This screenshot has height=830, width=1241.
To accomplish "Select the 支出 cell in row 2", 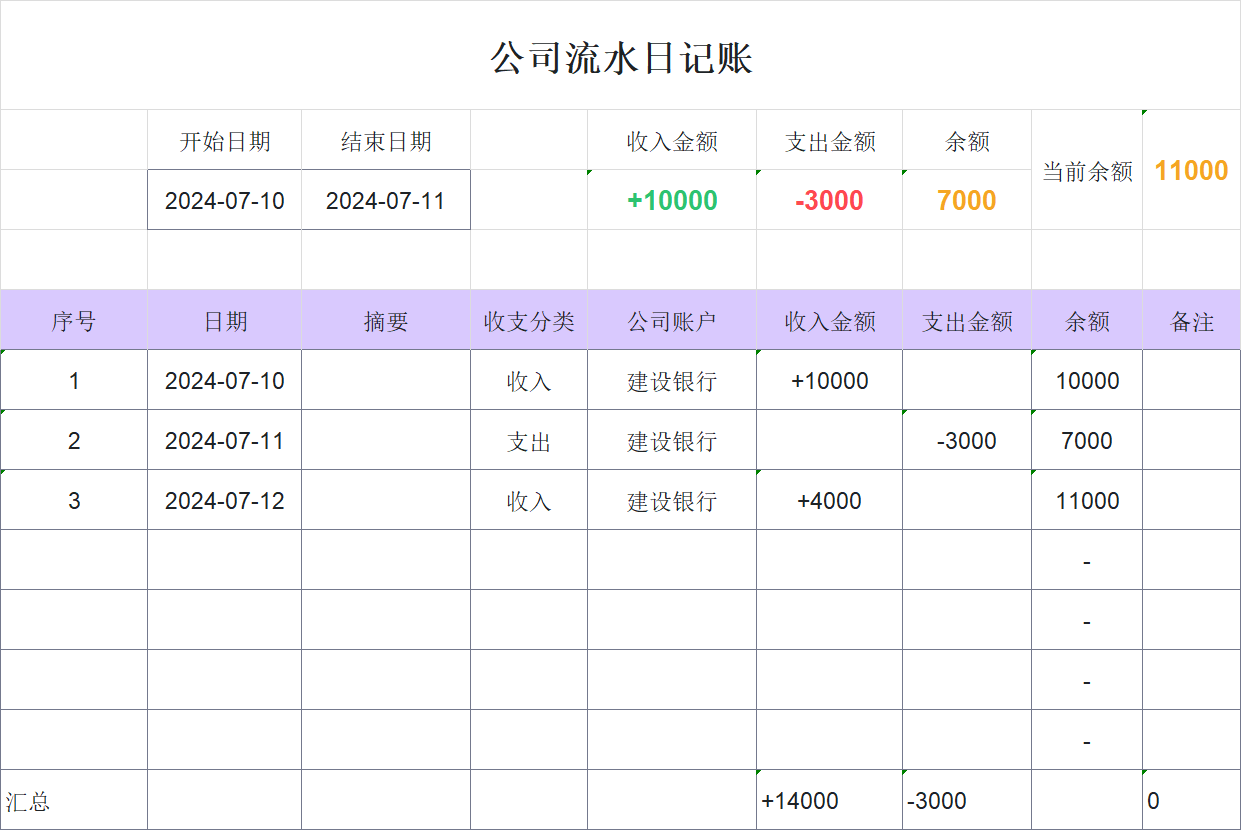I will [x=529, y=440].
